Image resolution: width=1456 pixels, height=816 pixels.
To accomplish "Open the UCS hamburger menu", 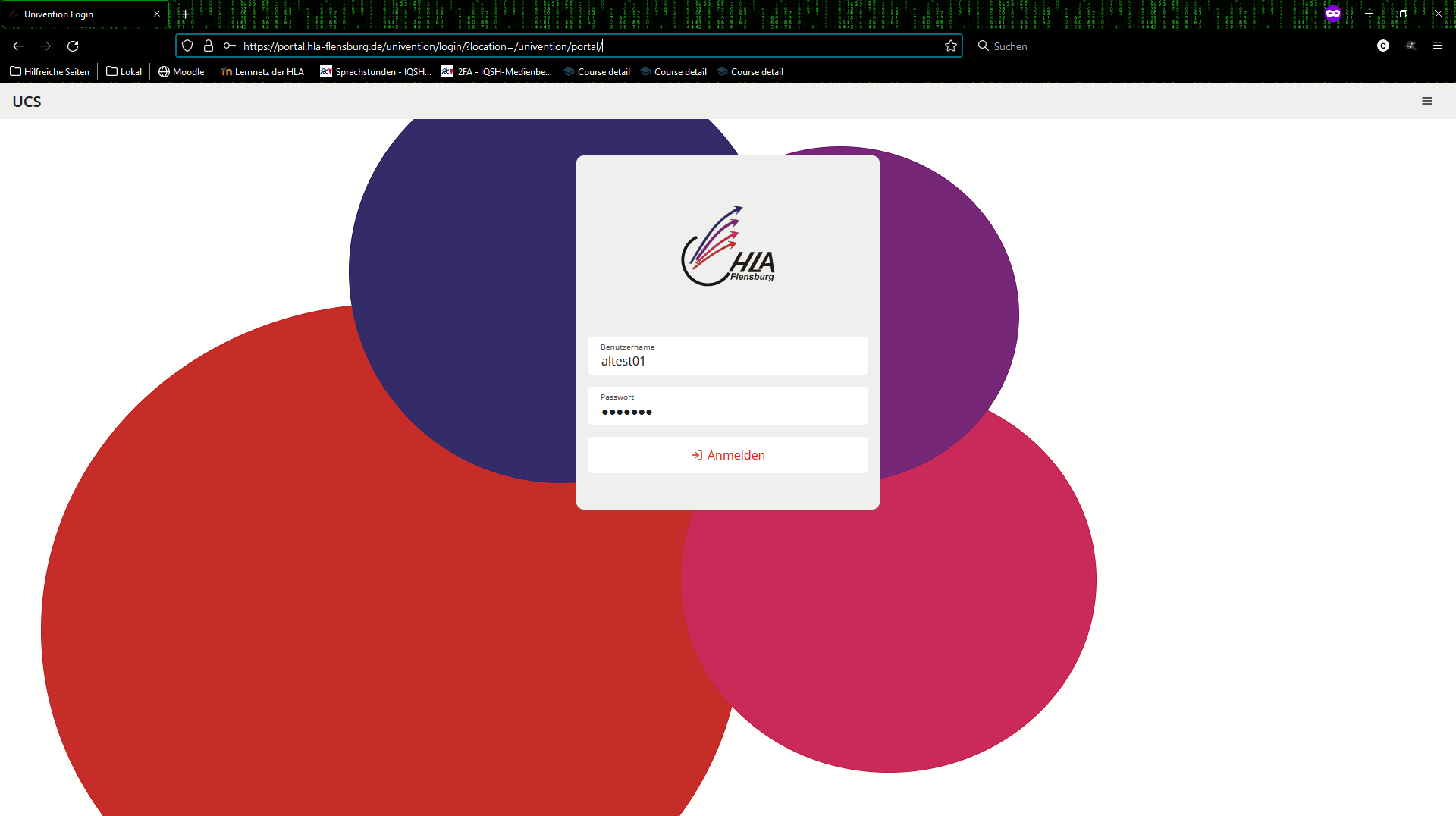I will [x=1427, y=102].
